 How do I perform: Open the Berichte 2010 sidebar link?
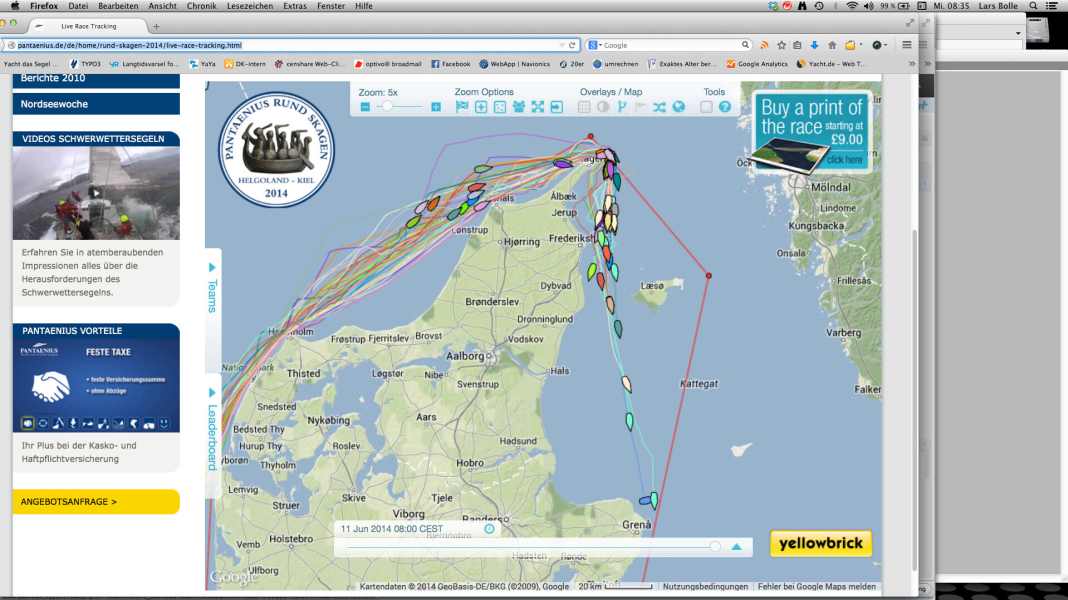[96, 80]
